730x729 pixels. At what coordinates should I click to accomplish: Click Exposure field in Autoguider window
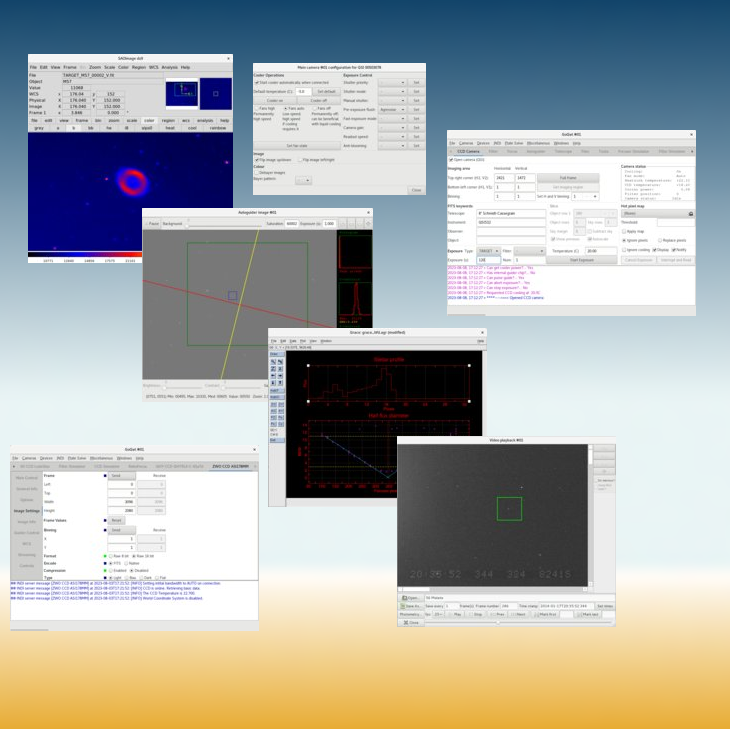[x=329, y=224]
